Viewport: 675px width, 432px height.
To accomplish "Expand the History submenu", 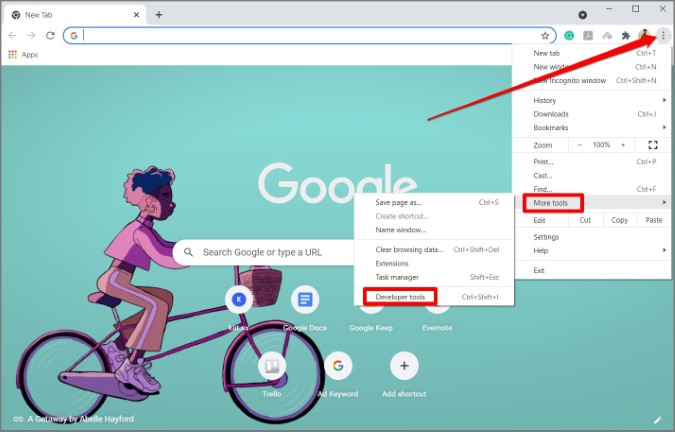I will point(592,100).
